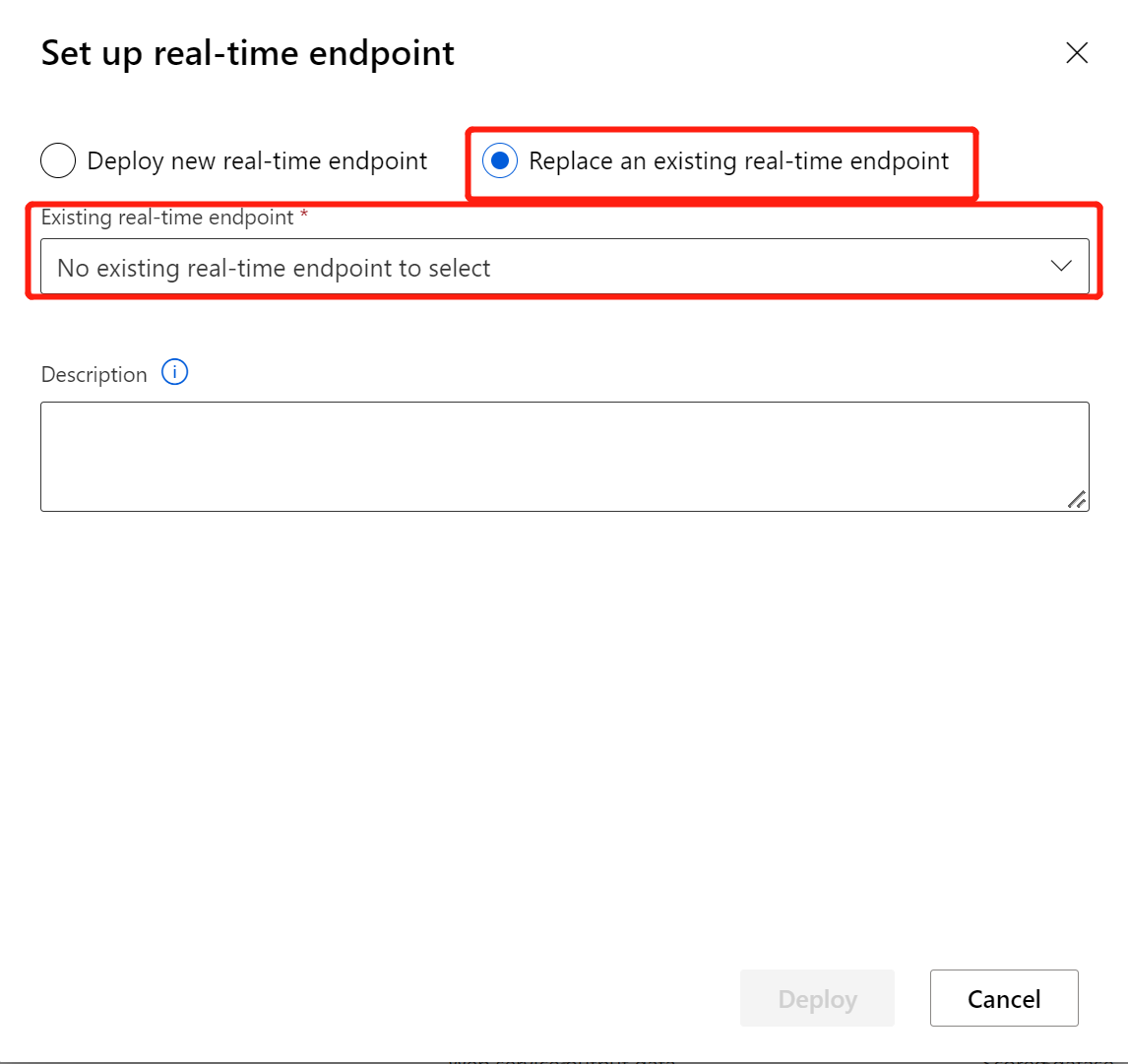Click the Description box resize grip
The image size is (1128, 1064).
[1077, 499]
